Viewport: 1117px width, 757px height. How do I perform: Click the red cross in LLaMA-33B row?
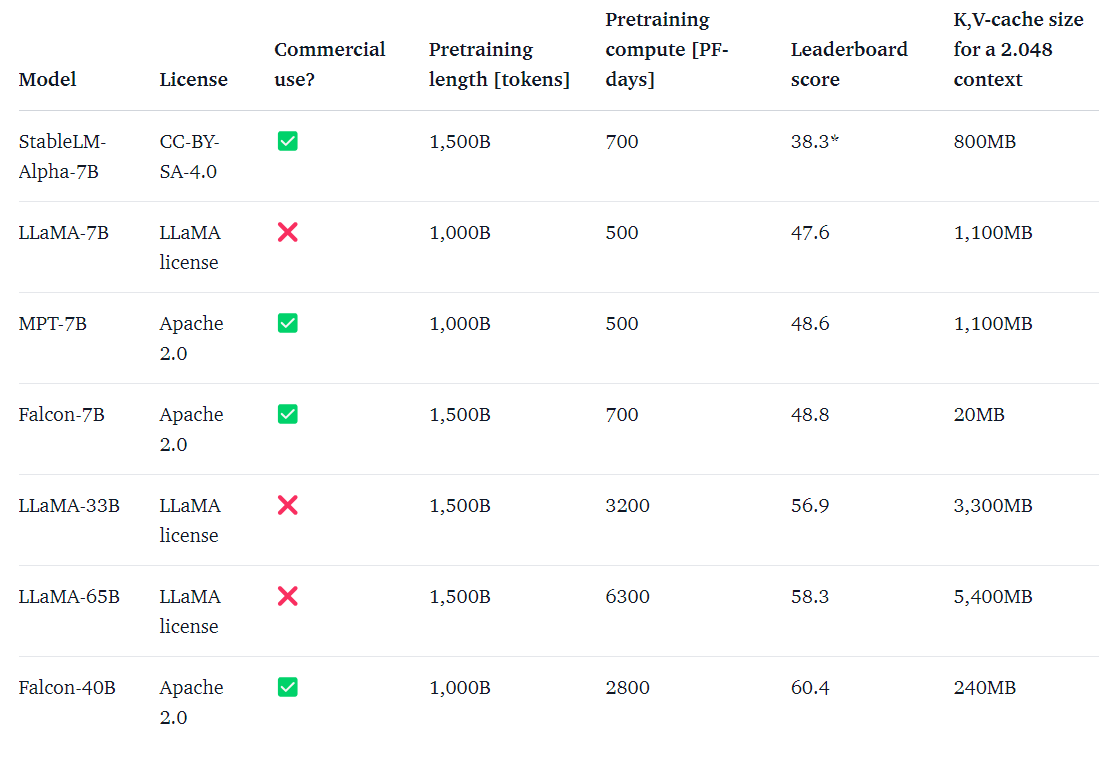[288, 506]
